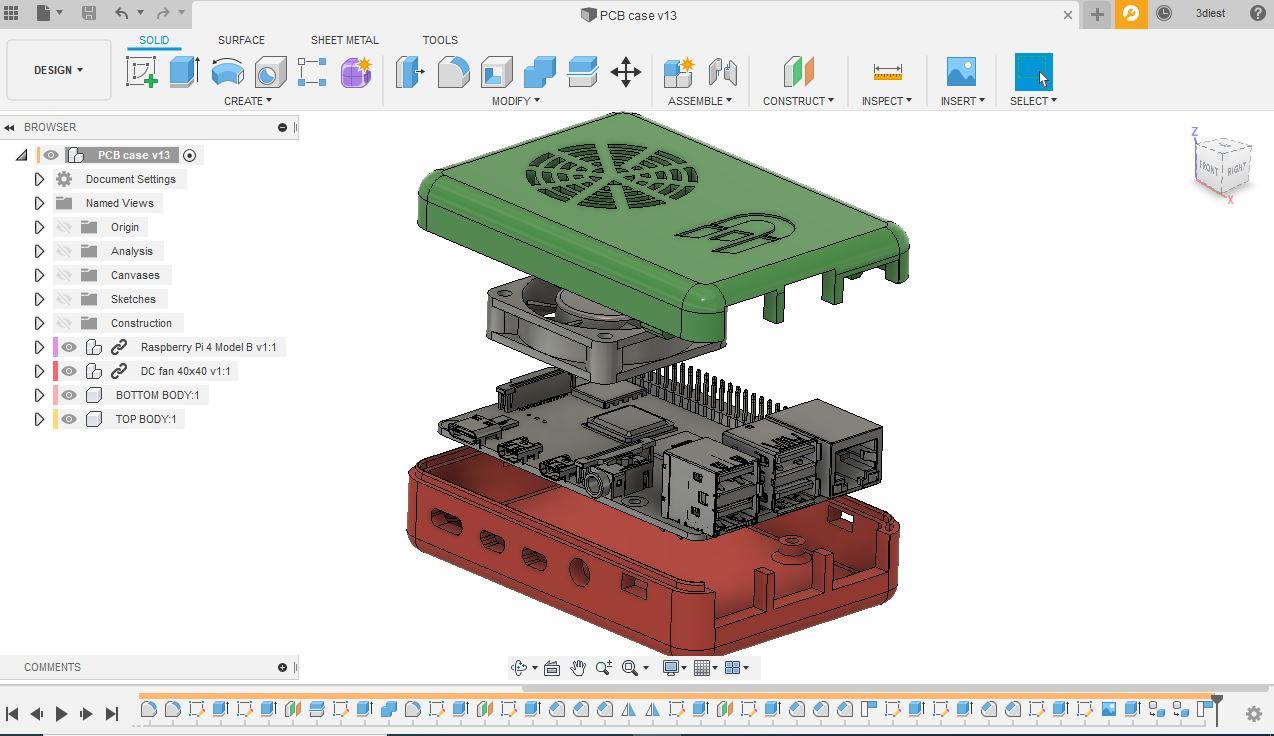Show the Sketches folder
Viewport: 1274px width, 736px height.
(65, 299)
